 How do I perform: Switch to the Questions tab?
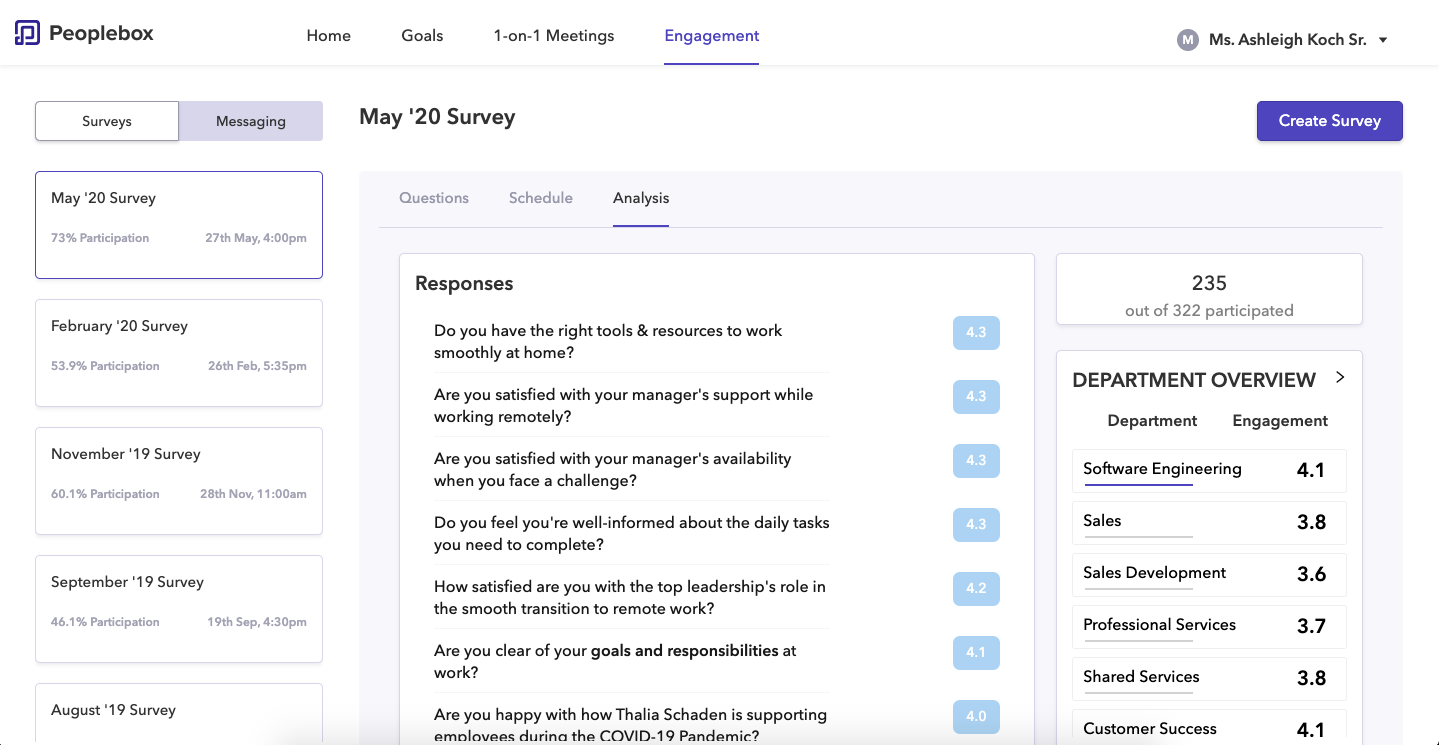click(433, 198)
